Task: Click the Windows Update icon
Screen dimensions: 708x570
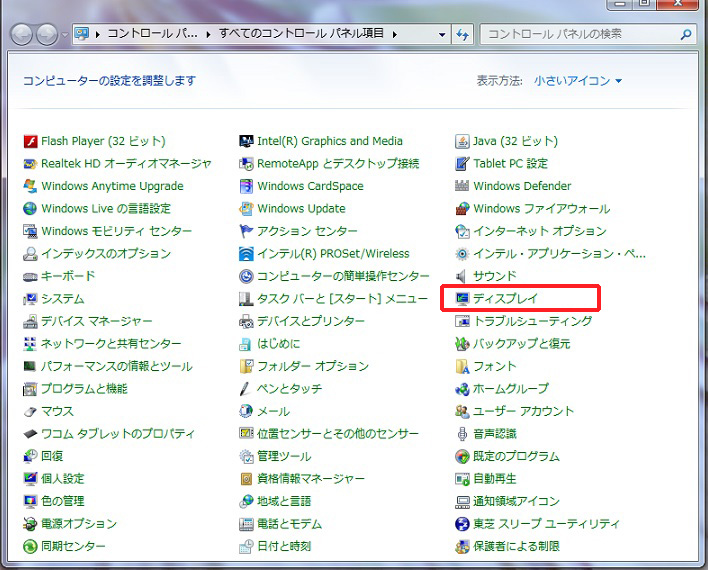Action: [246, 209]
